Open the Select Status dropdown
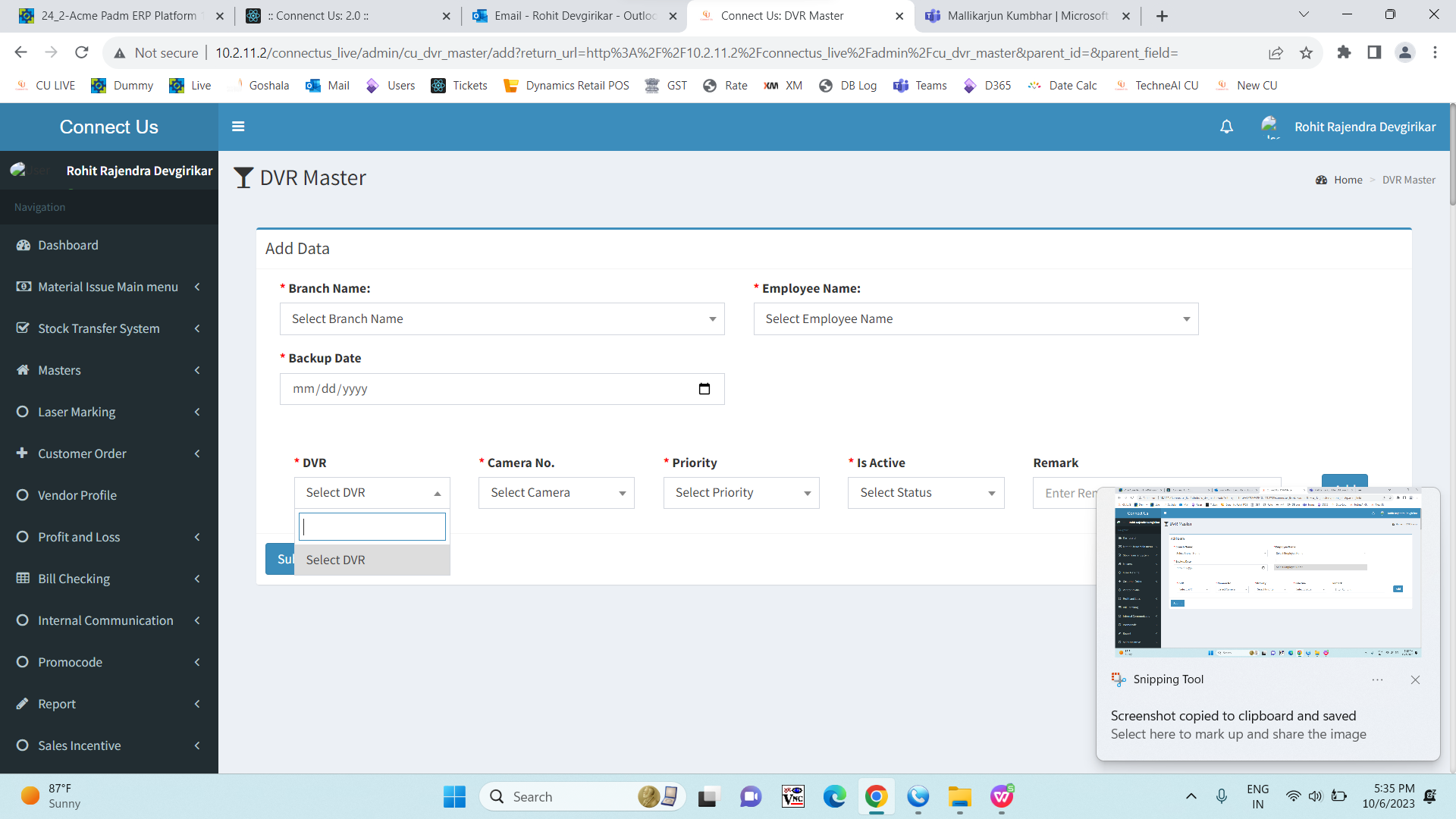 coord(926,493)
